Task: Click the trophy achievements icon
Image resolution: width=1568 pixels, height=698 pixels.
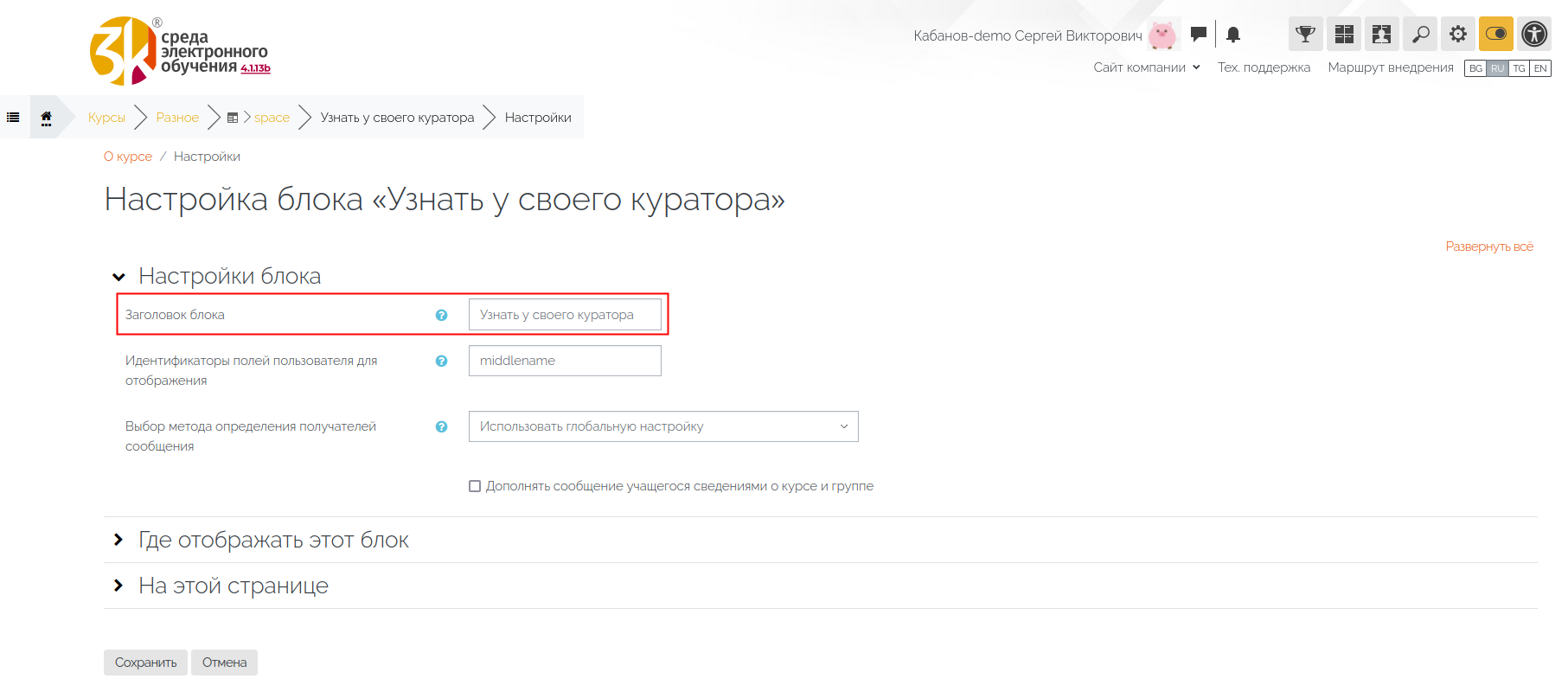Action: [x=1305, y=35]
